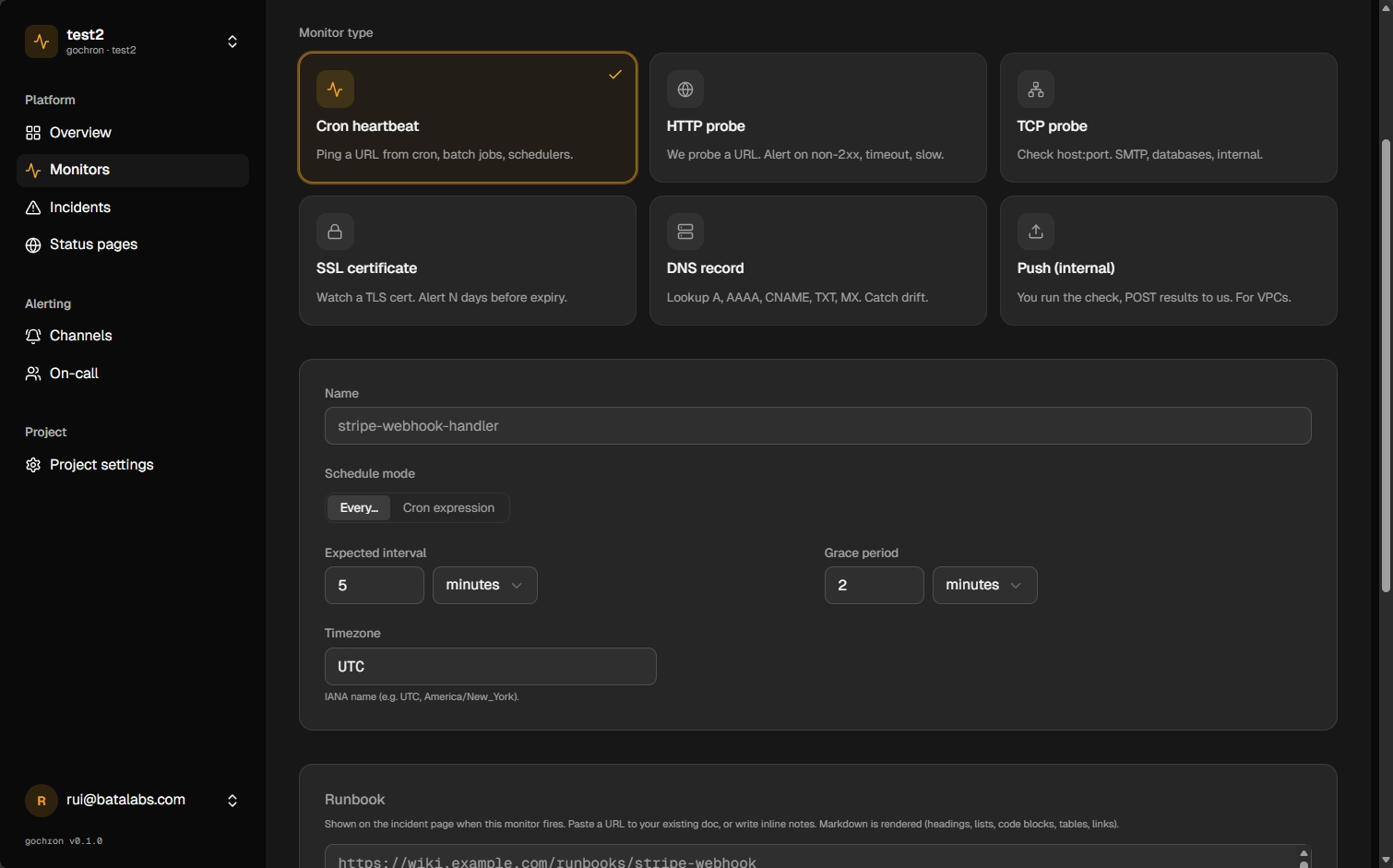
Task: Click the gochron logo icon beside test2
Action: 42,42
